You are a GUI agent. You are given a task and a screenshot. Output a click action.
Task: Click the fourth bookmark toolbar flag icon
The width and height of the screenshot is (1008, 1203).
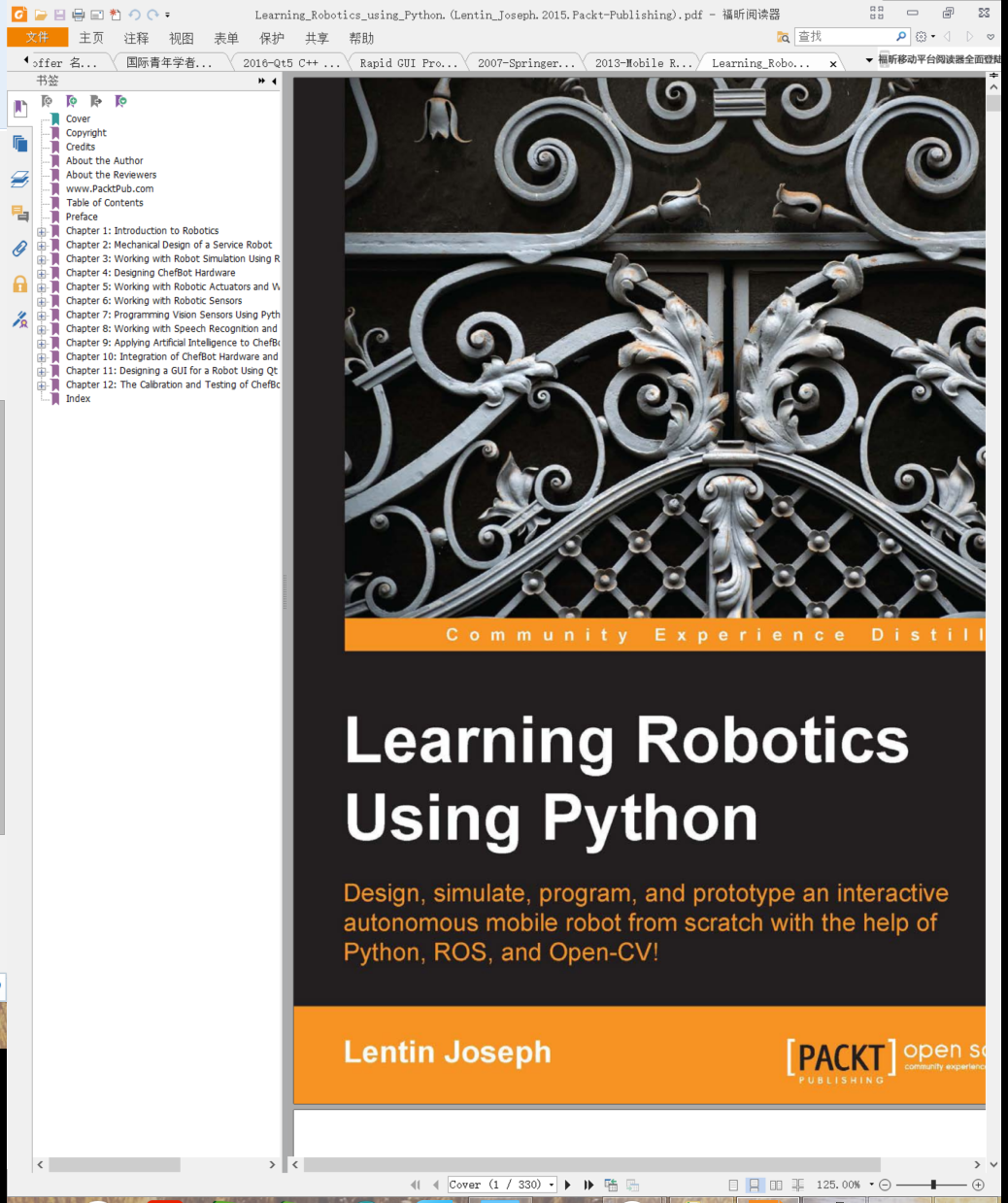click(x=120, y=101)
